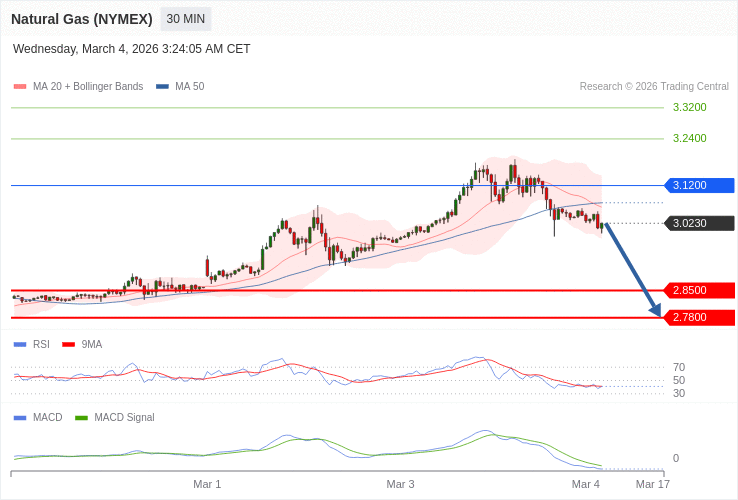Click the Mar 3 date axis marker

pyautogui.click(x=400, y=484)
